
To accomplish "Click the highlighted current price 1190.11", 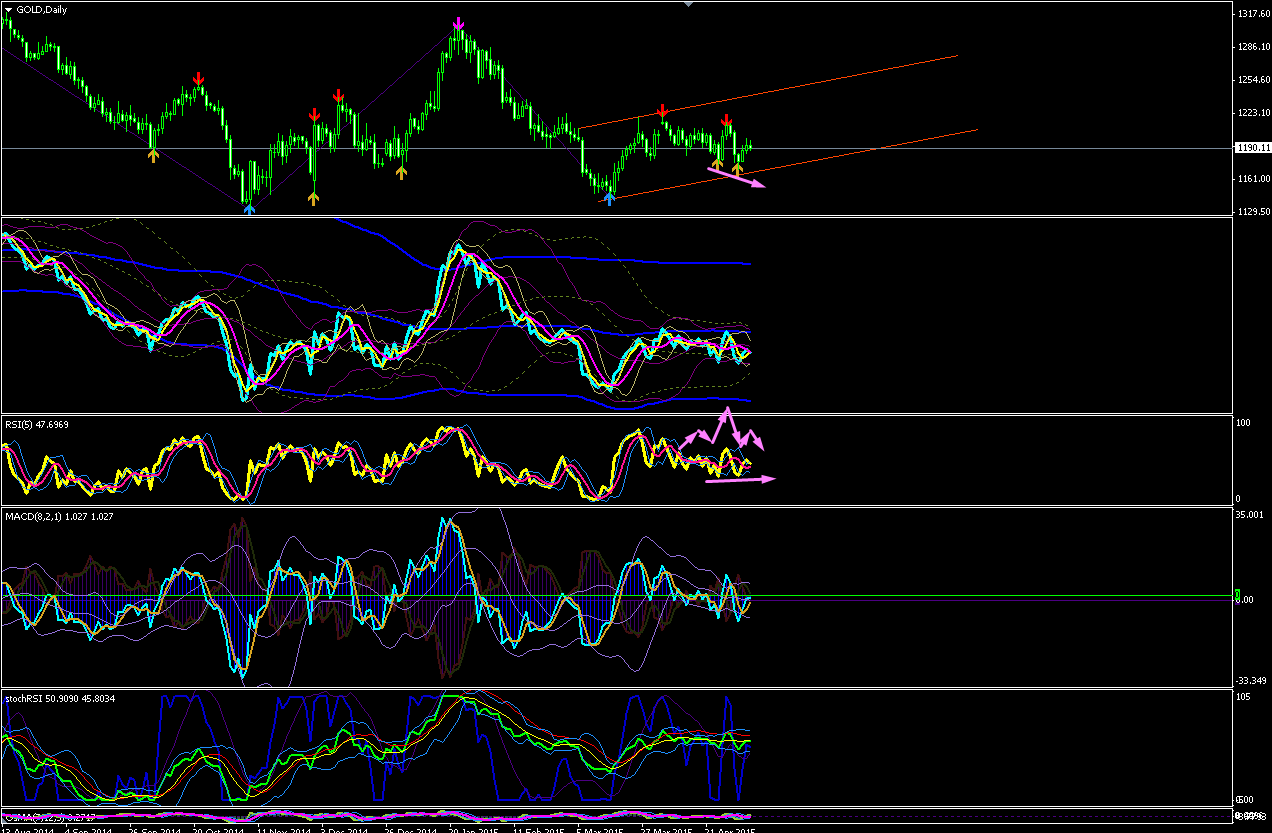I will [1253, 148].
